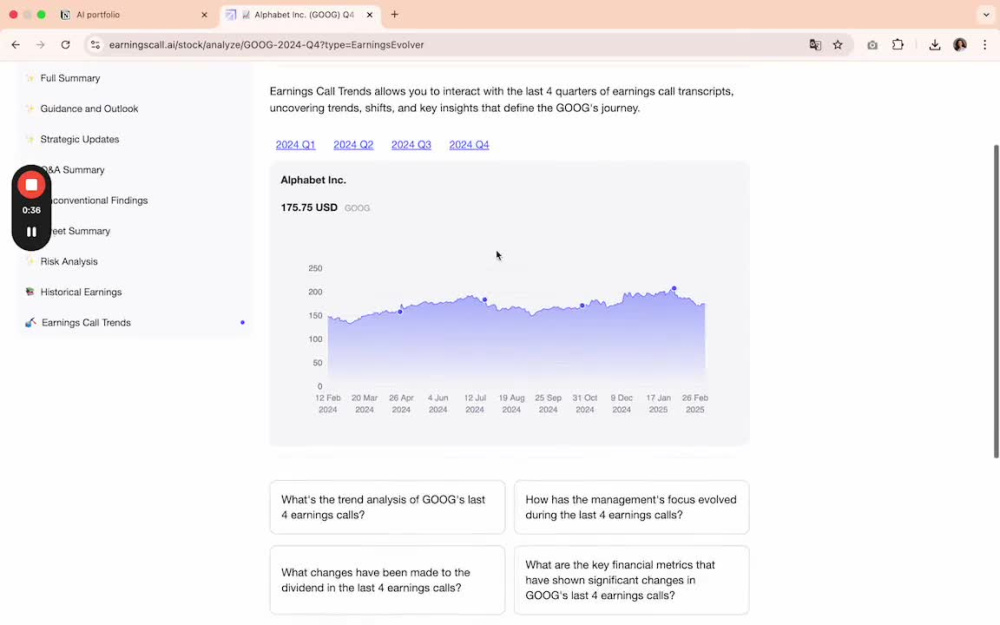Image resolution: width=1000 pixels, height=625 pixels.
Task: Open the profile avatar menu
Action: [960, 45]
